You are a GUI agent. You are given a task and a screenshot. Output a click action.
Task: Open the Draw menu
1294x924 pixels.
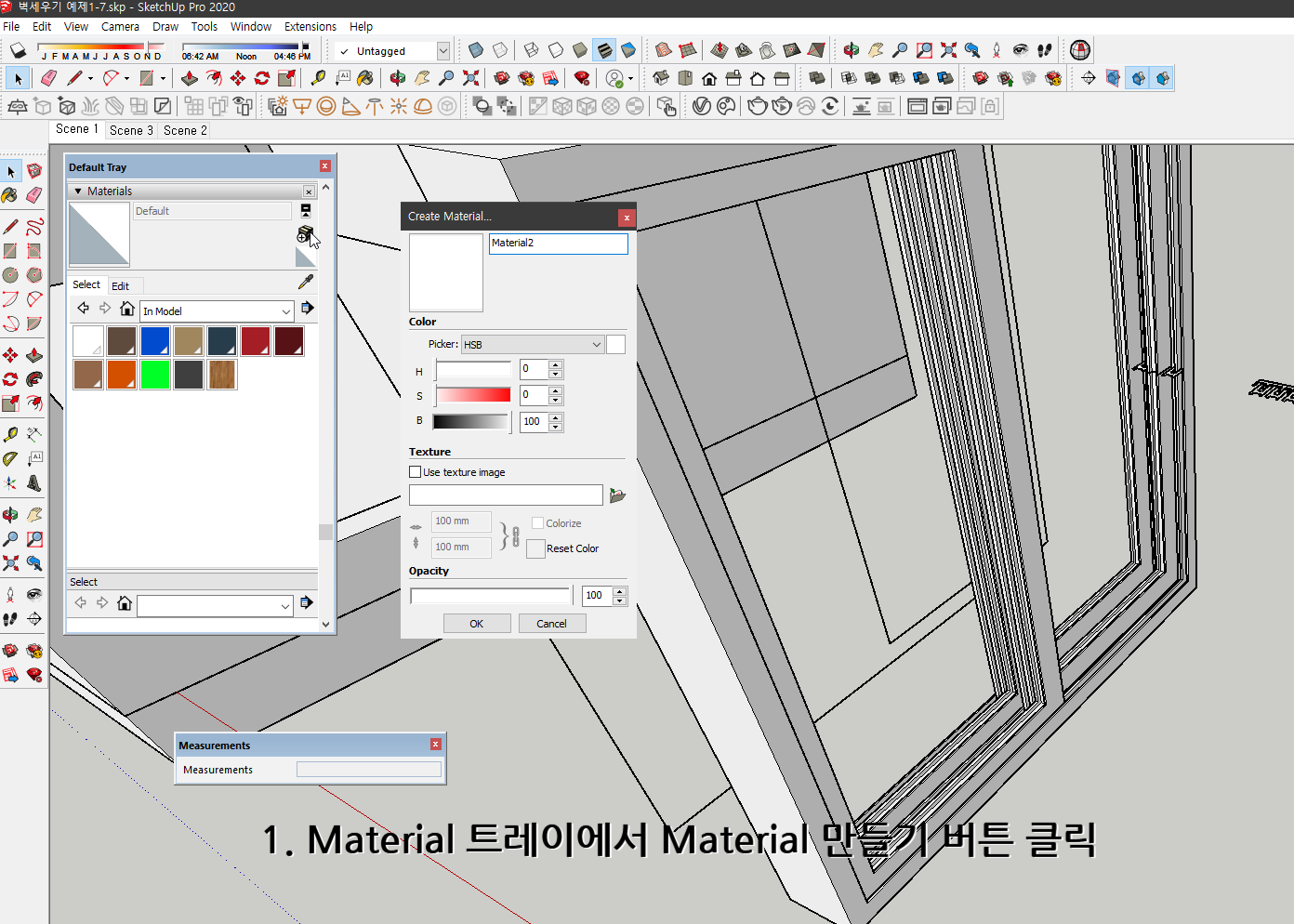165,27
